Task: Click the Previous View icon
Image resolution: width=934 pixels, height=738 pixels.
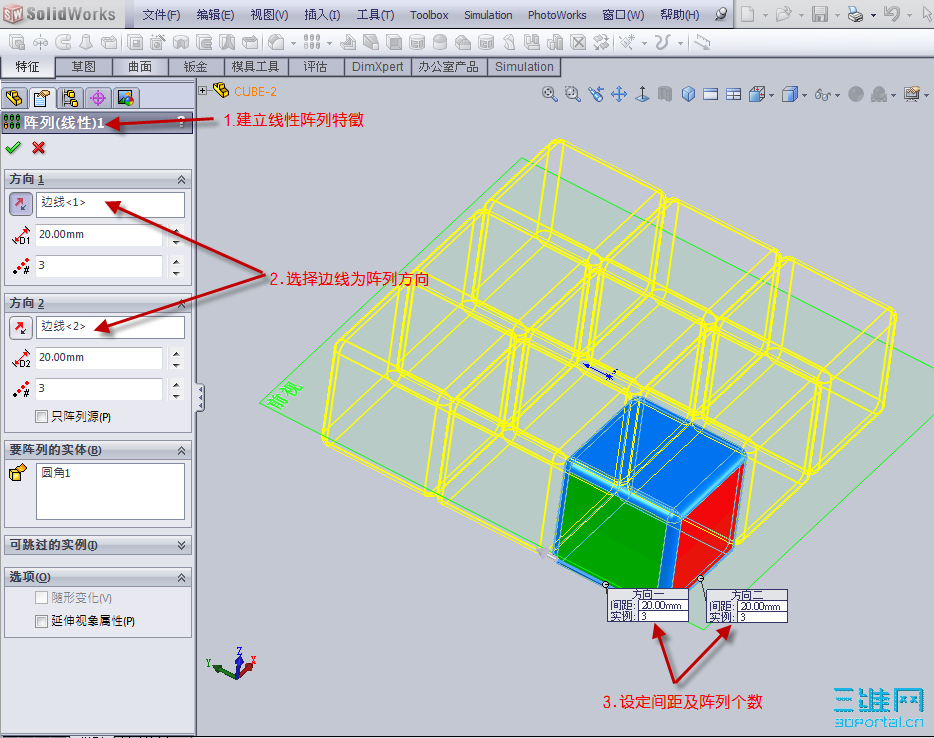Action: (596, 94)
